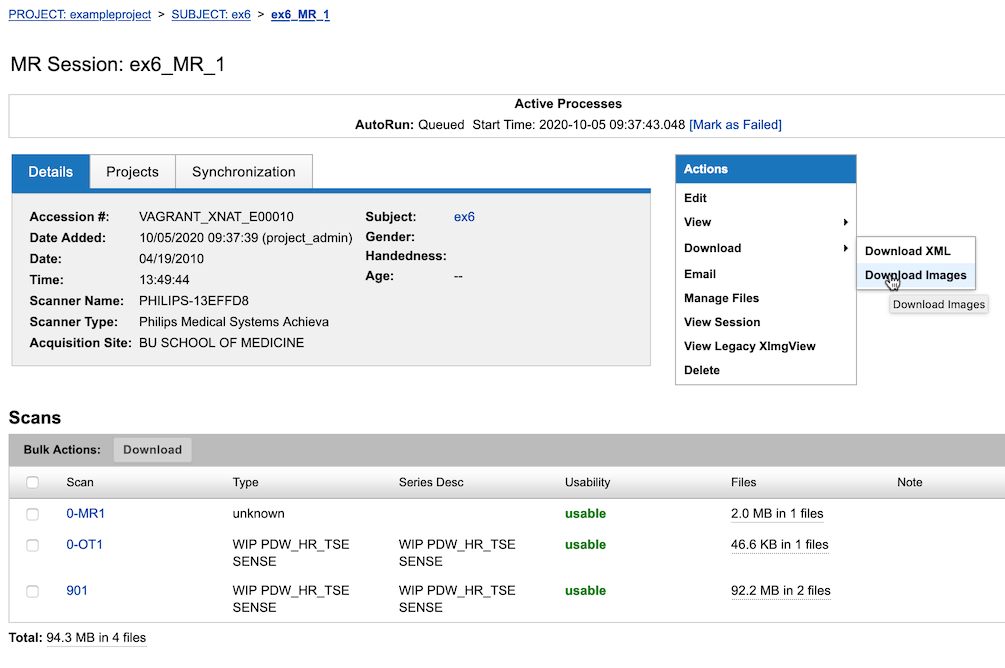Click usable status of scan 0-MR1
Viewport: 1005px width, 668px height.
(585, 514)
